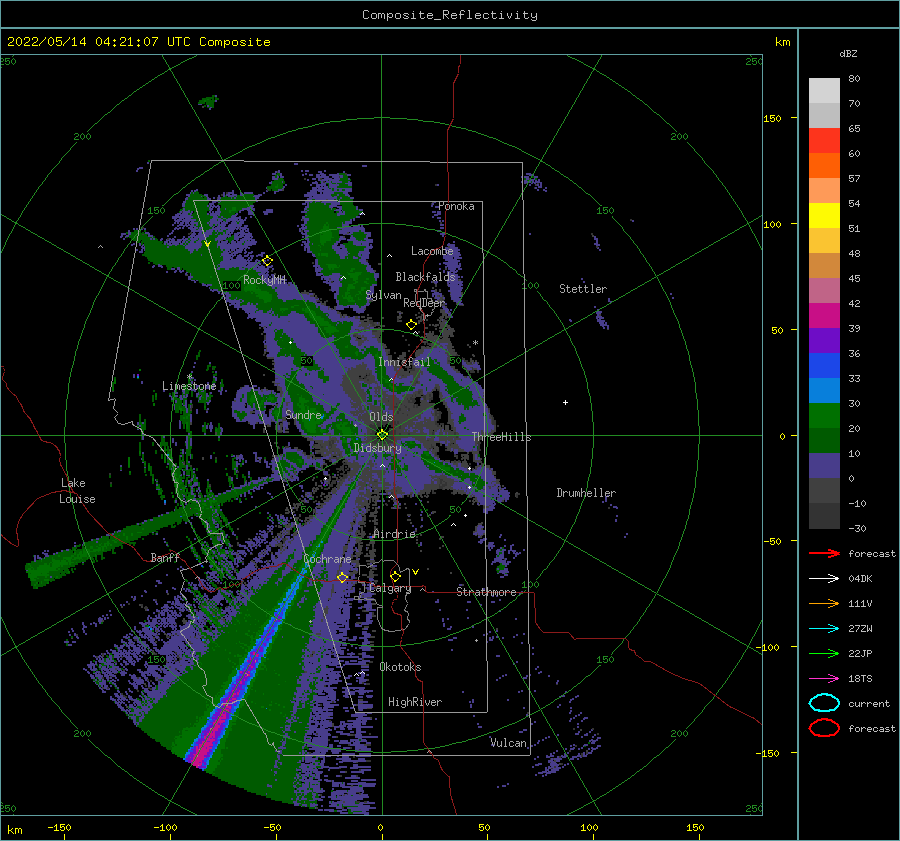The width and height of the screenshot is (900, 841).
Task: Click the Blackfalds city label
Action: (425, 277)
